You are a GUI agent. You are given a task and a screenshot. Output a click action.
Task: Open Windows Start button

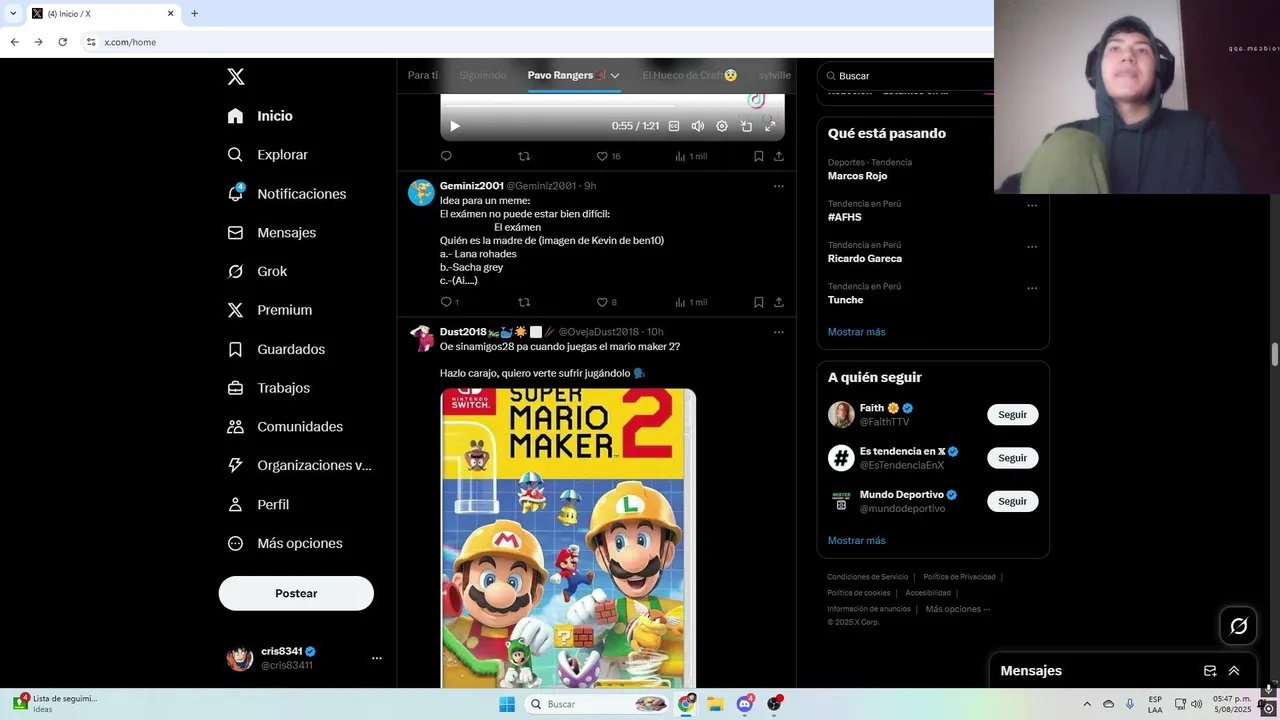pos(507,704)
